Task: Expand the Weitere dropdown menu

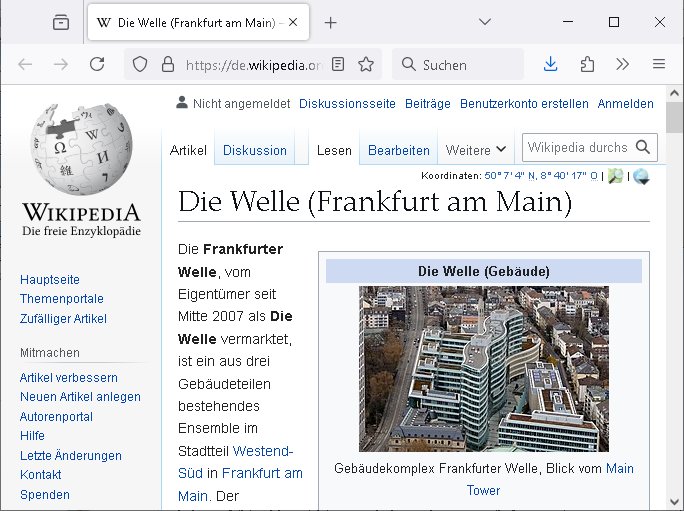Action: 476,150
